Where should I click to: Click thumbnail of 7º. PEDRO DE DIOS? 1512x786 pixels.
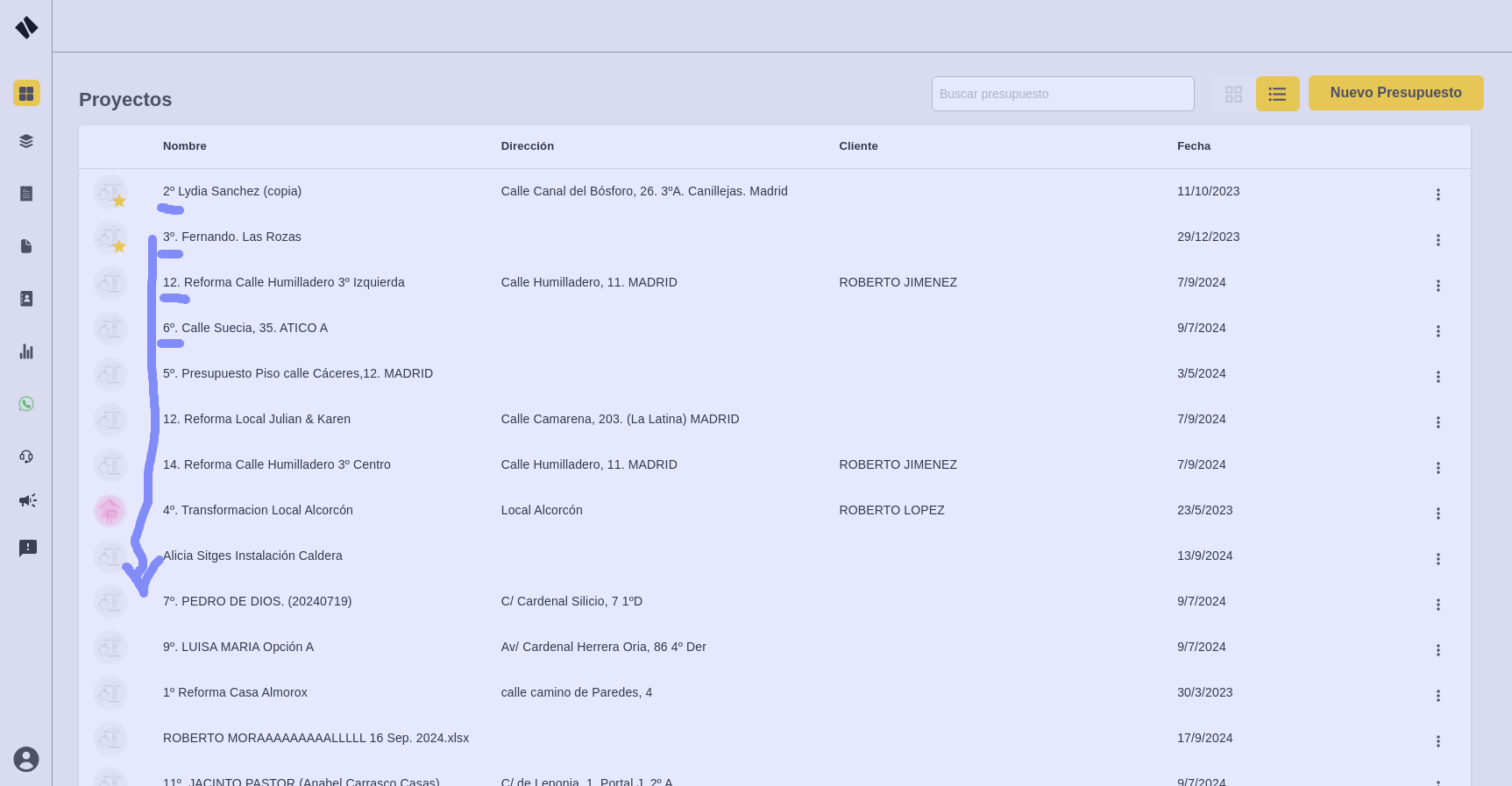coord(110,602)
